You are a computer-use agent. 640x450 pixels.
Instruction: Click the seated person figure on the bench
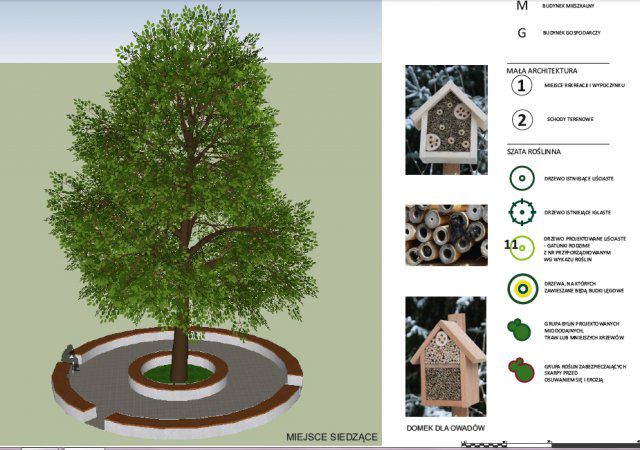(71, 358)
